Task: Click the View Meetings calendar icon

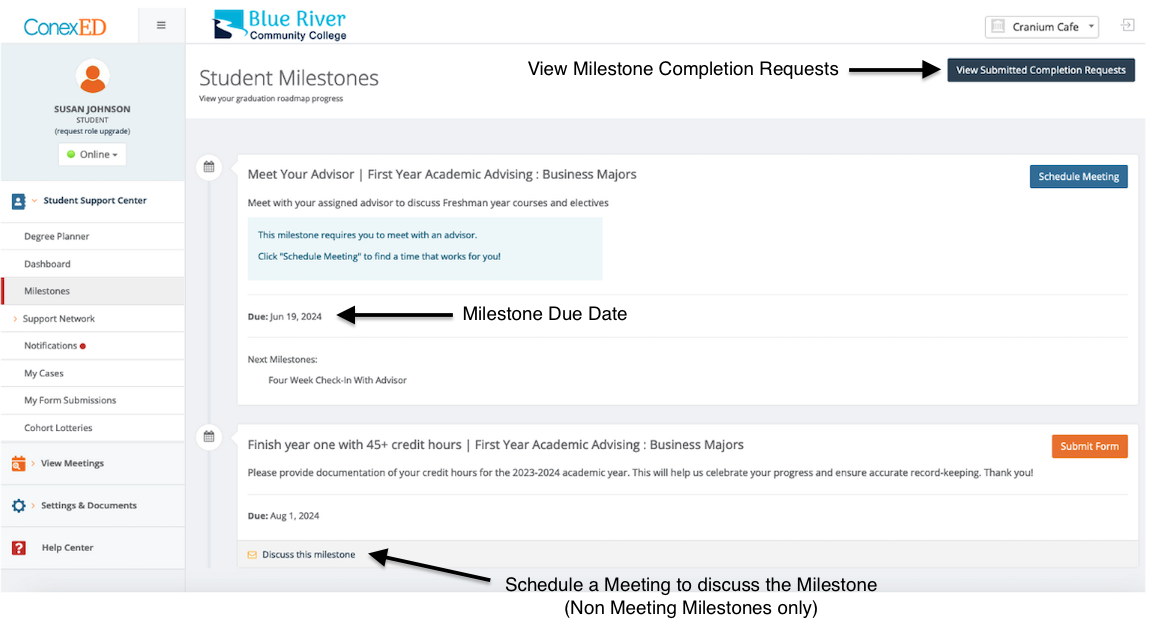Action: click(19, 464)
